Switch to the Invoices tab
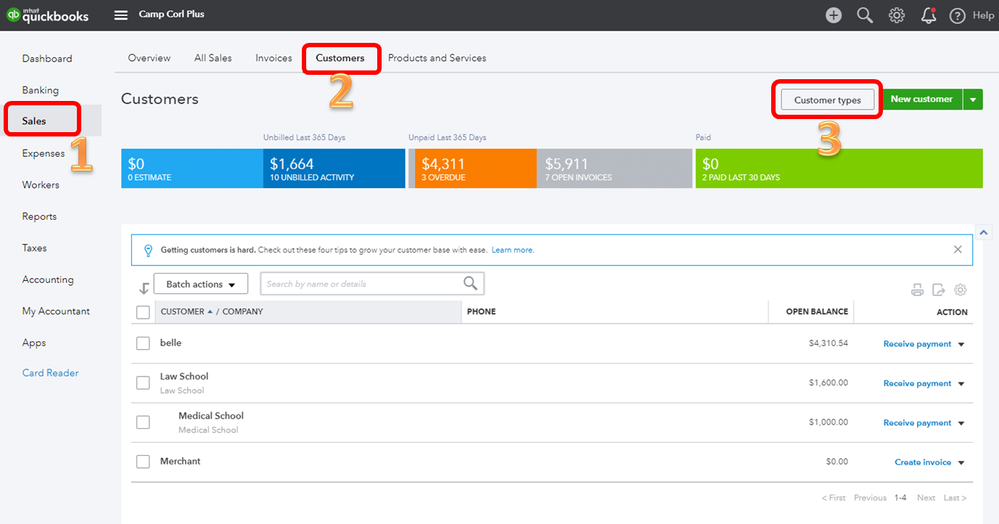Viewport: 999px width, 524px height. coord(274,58)
